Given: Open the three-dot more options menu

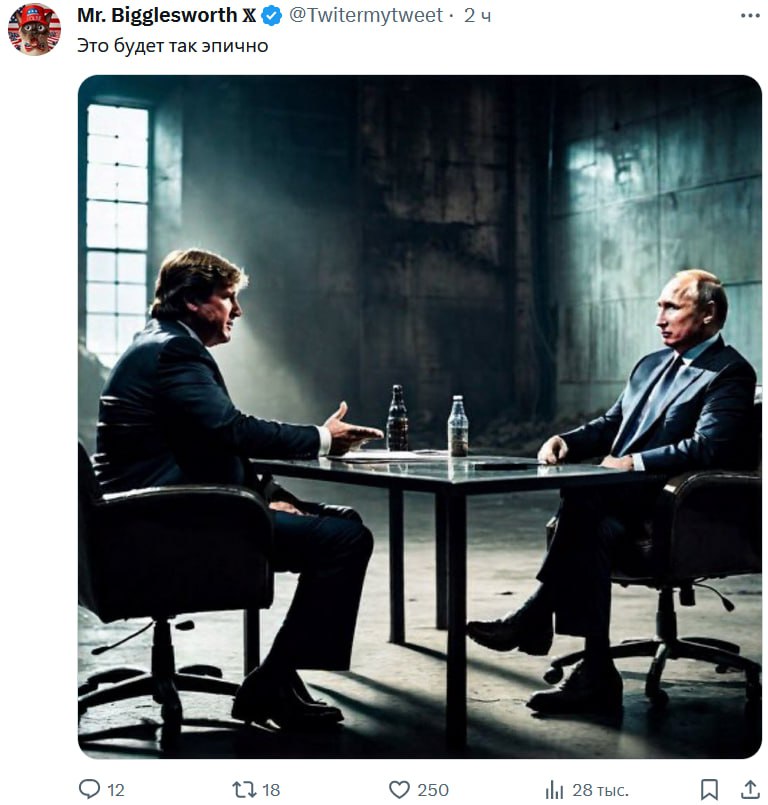Looking at the screenshot, I should point(749,16).
